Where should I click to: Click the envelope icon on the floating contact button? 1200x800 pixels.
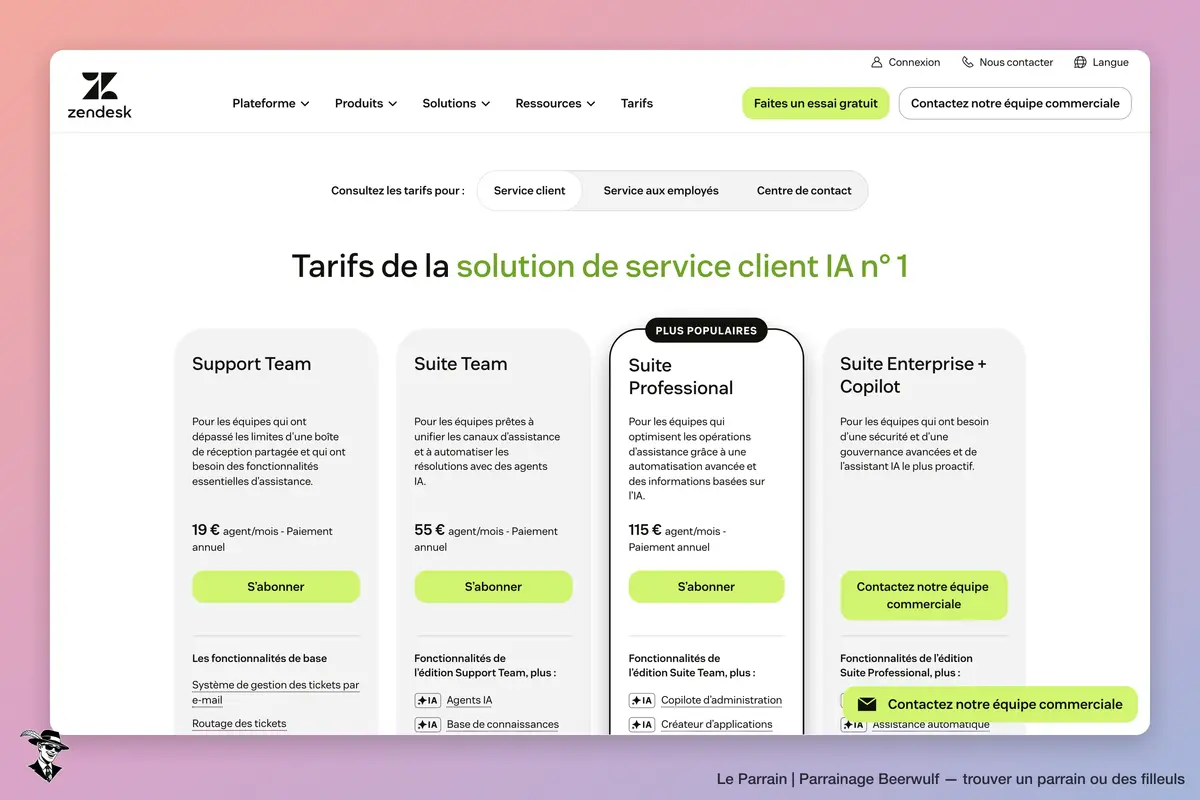click(x=867, y=704)
